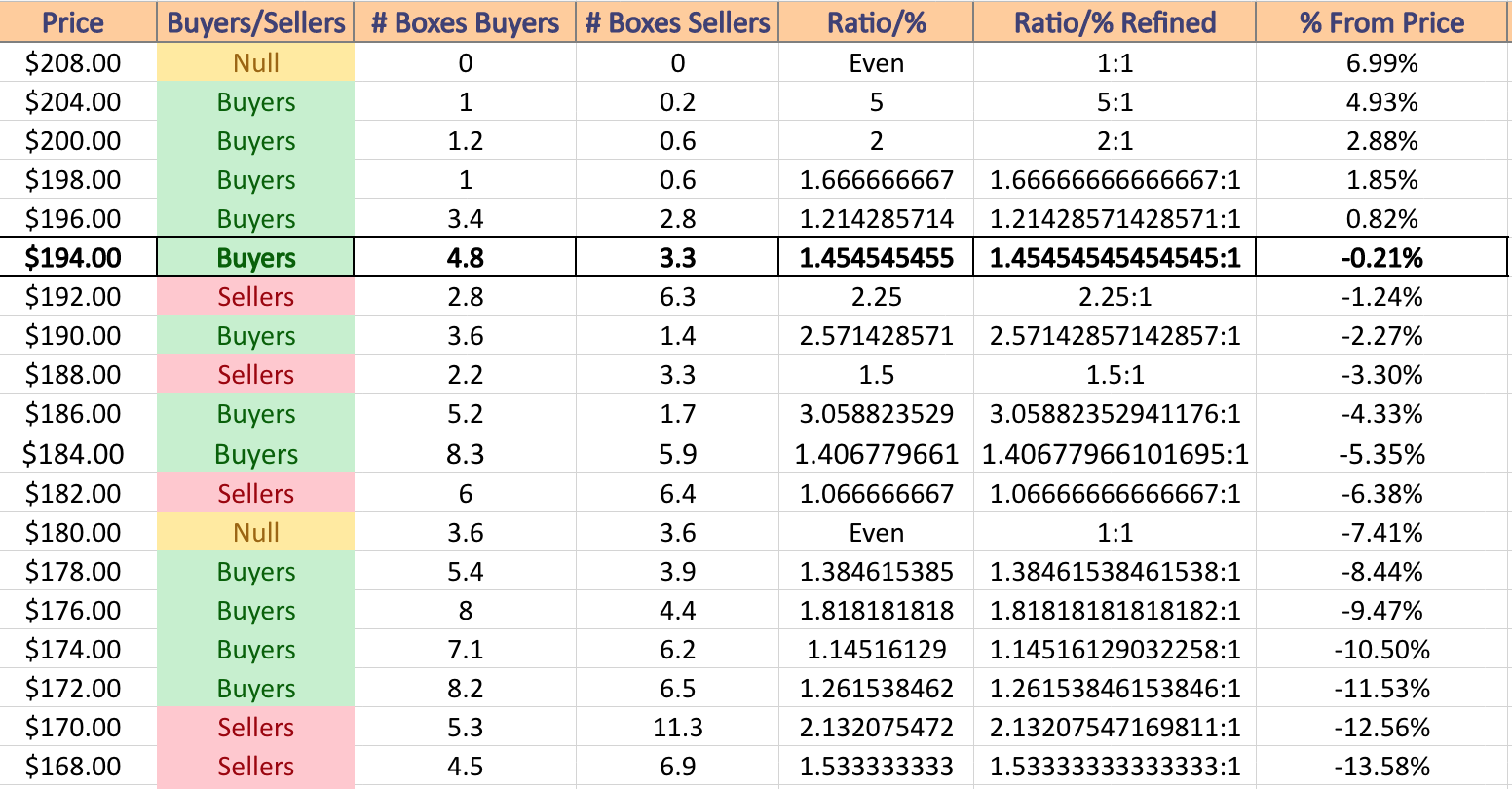Select the 11.3 boxes sellers cell
Image resolution: width=1512 pixels, height=789 pixels.
point(677,728)
